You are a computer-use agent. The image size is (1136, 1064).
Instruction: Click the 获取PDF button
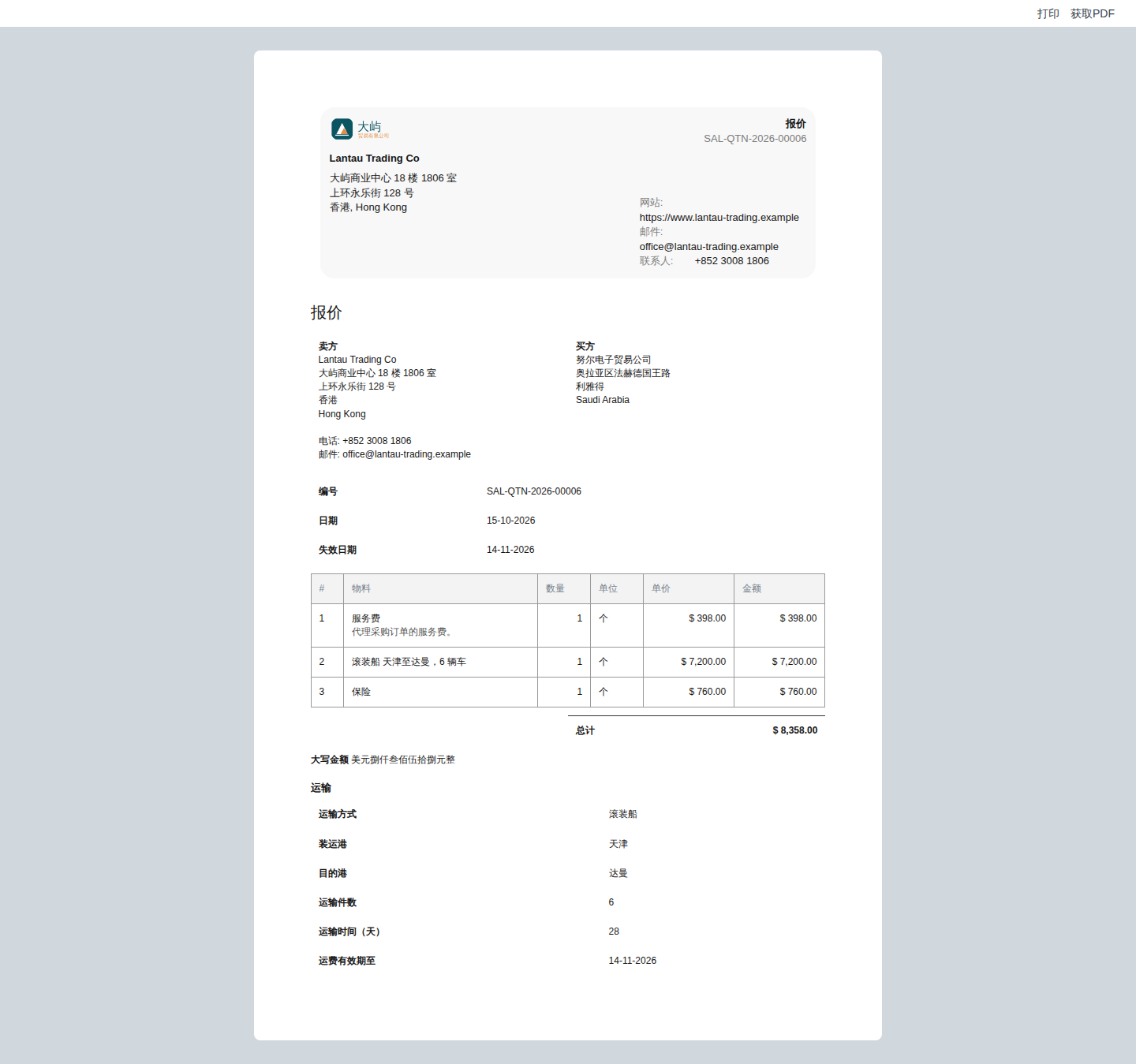1092,13
